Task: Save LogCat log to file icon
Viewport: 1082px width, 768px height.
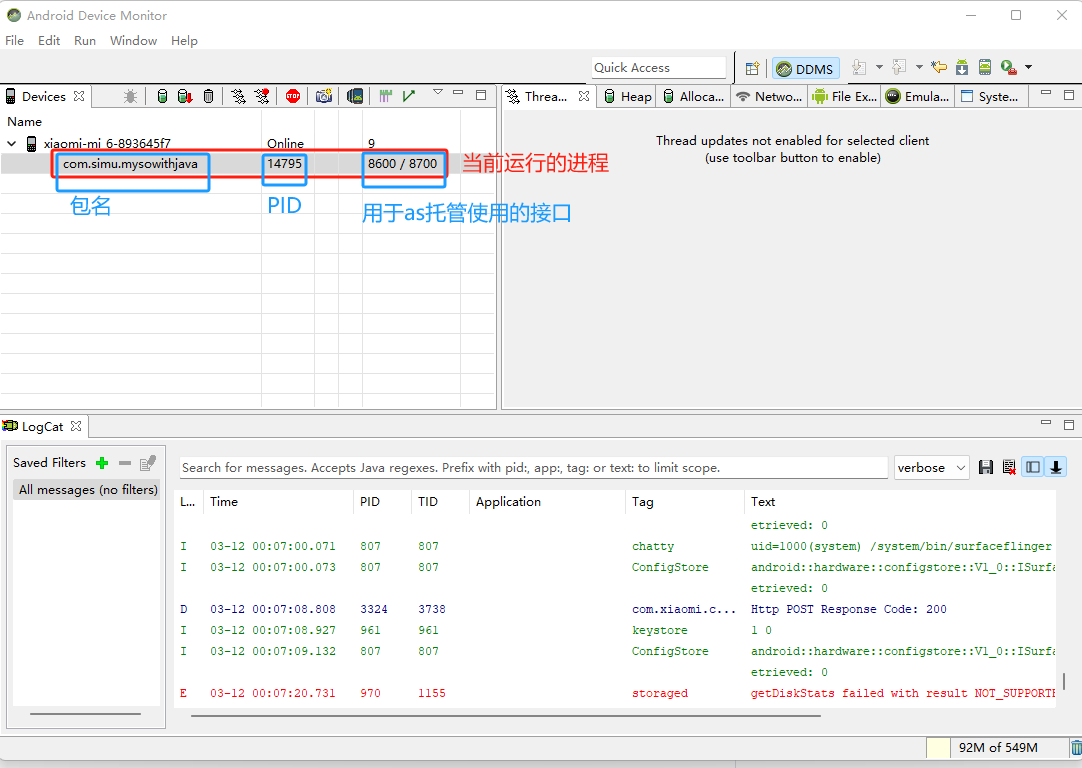Action: [986, 467]
